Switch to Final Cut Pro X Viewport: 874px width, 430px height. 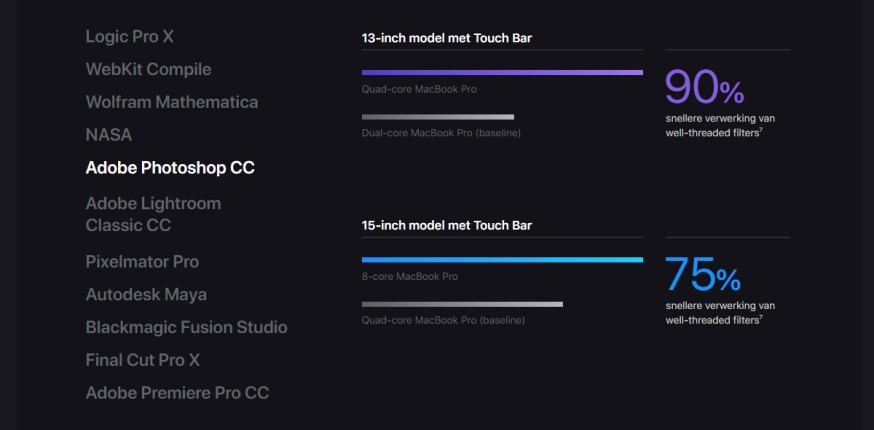pyautogui.click(x=143, y=360)
